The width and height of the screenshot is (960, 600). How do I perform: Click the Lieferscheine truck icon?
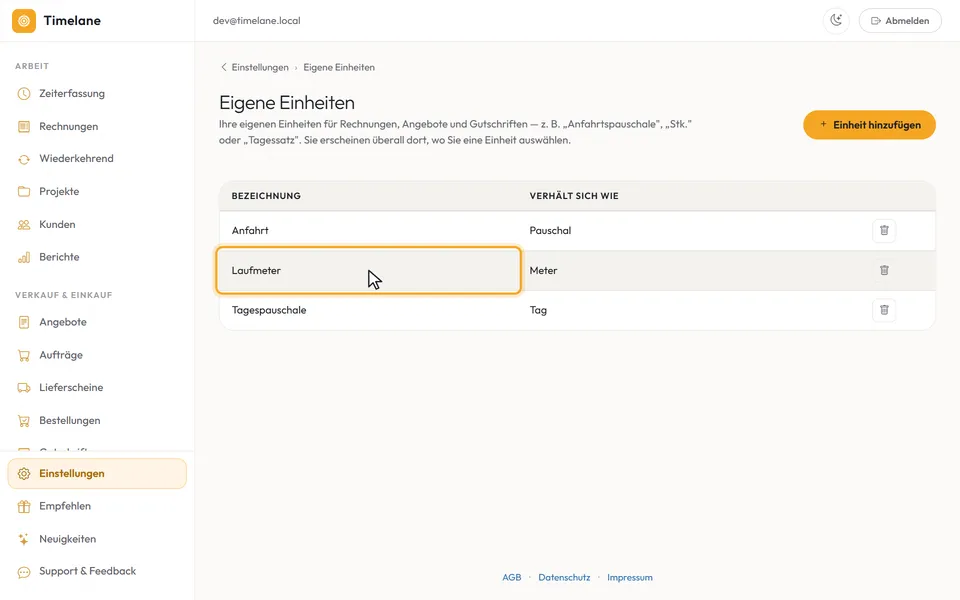point(24,388)
